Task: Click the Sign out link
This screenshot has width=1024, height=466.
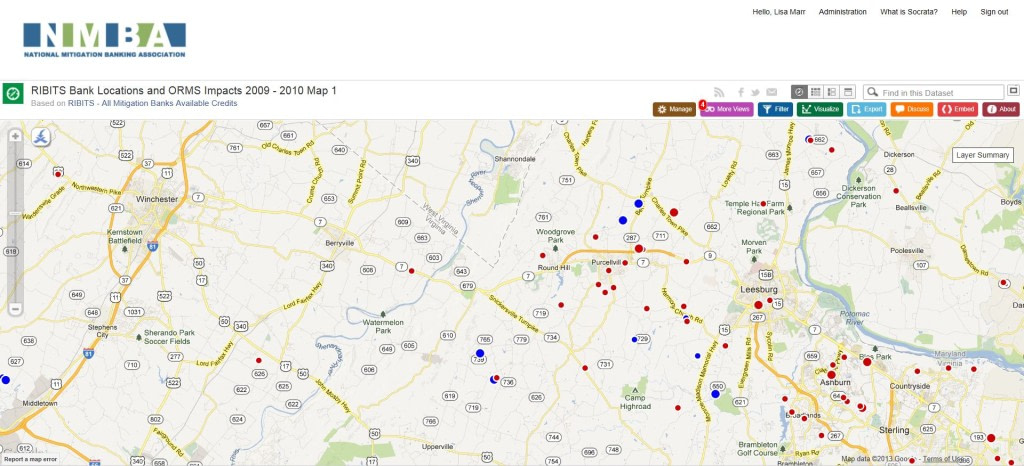Action: [994, 12]
